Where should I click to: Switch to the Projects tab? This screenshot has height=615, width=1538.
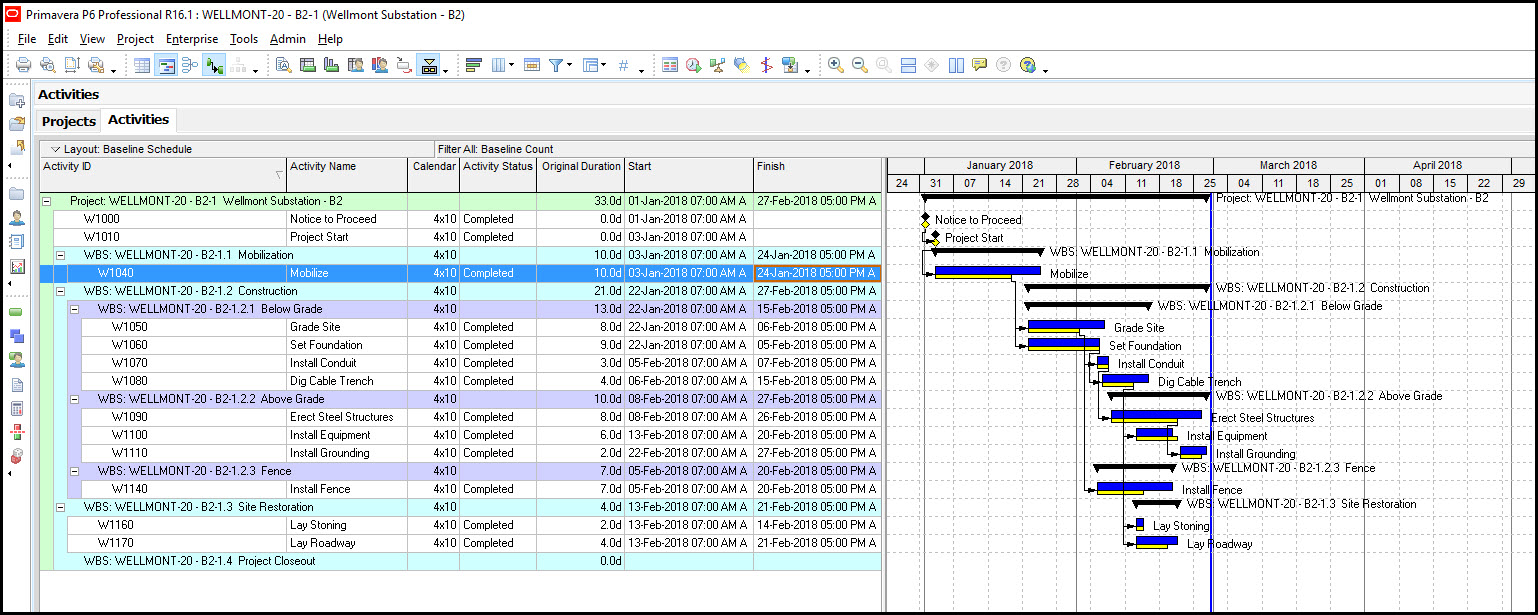[x=69, y=121]
